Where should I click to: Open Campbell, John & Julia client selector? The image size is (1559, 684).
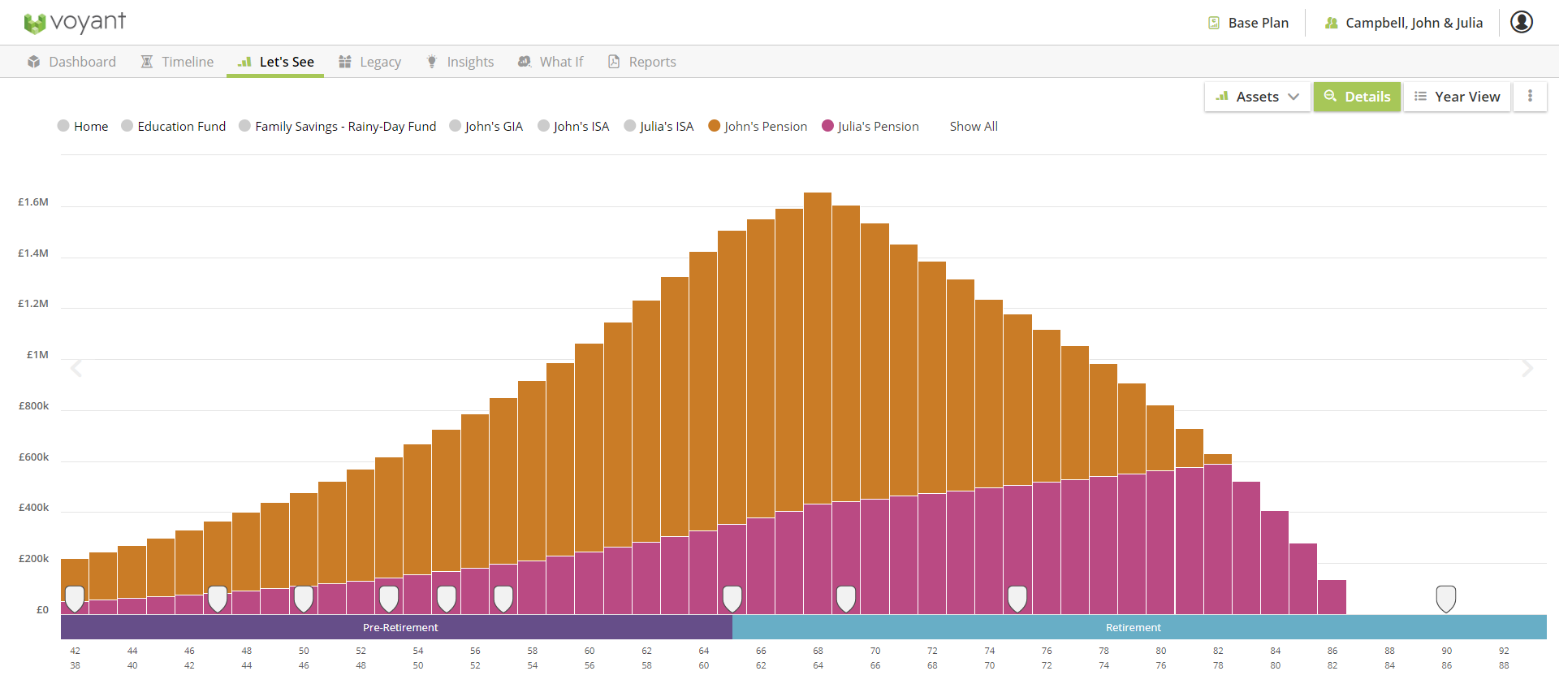pos(1403,23)
